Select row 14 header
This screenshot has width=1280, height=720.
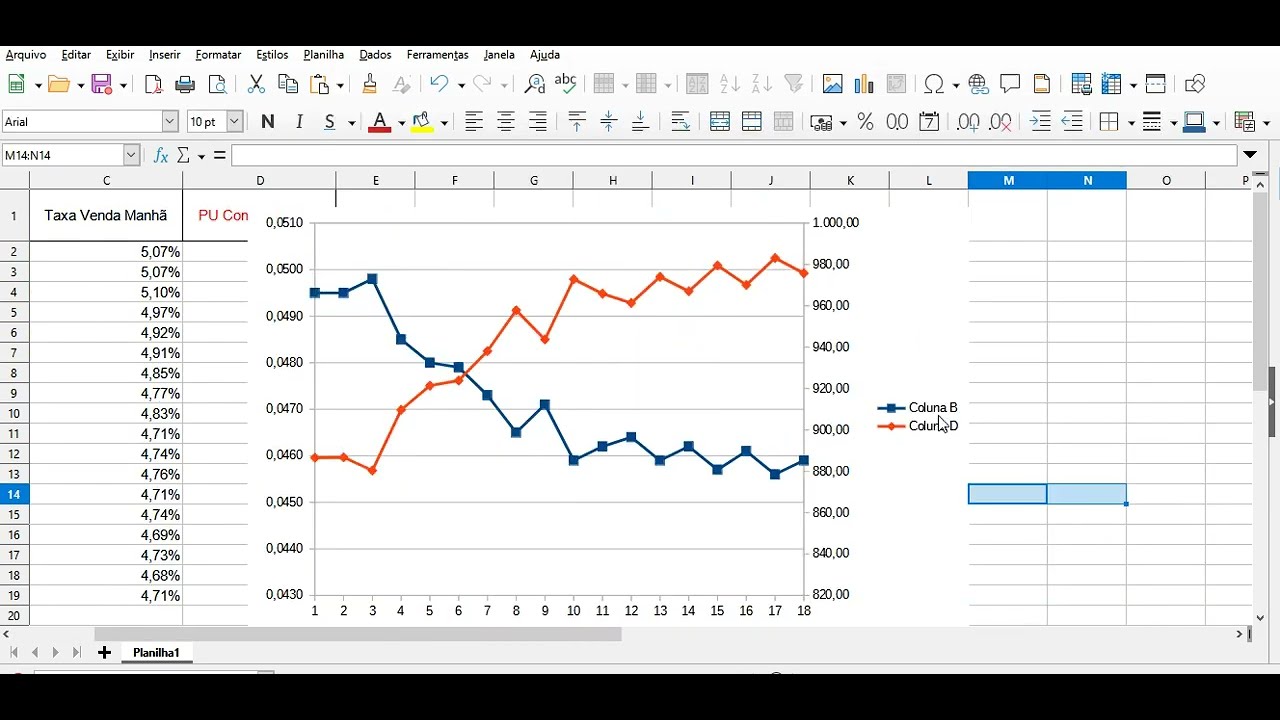pyautogui.click(x=14, y=494)
